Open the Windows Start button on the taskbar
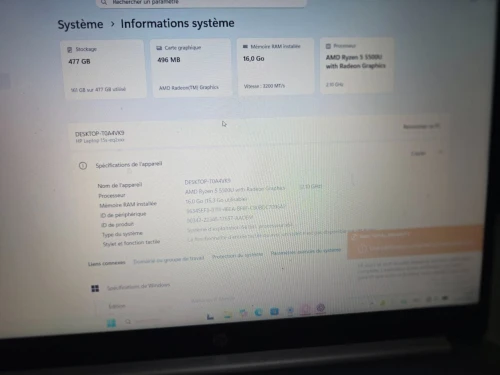The height and width of the screenshot is (375, 500). pyautogui.click(x=111, y=323)
